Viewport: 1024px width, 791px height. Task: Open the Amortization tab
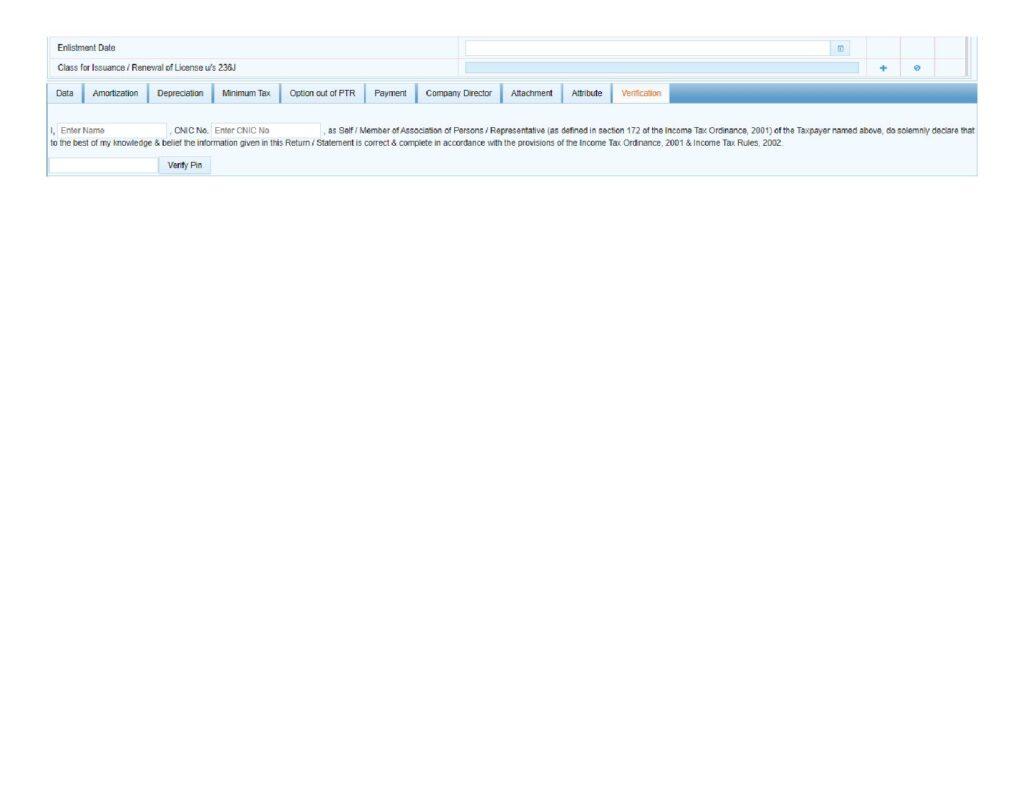point(115,93)
